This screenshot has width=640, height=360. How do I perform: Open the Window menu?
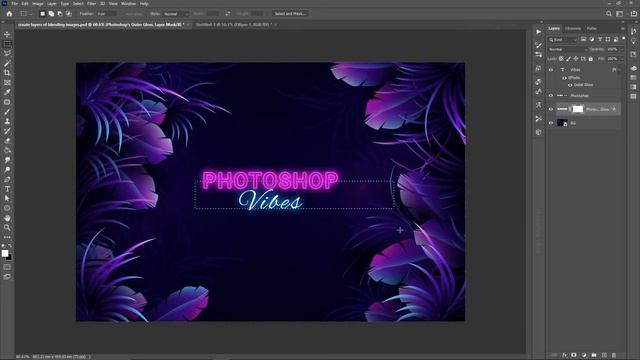tap(129, 4)
